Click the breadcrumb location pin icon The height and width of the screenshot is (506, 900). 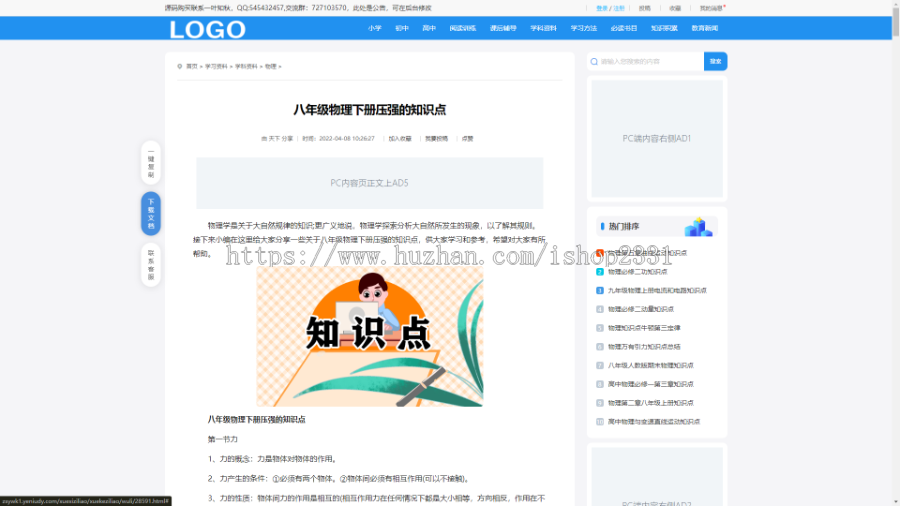tap(180, 67)
